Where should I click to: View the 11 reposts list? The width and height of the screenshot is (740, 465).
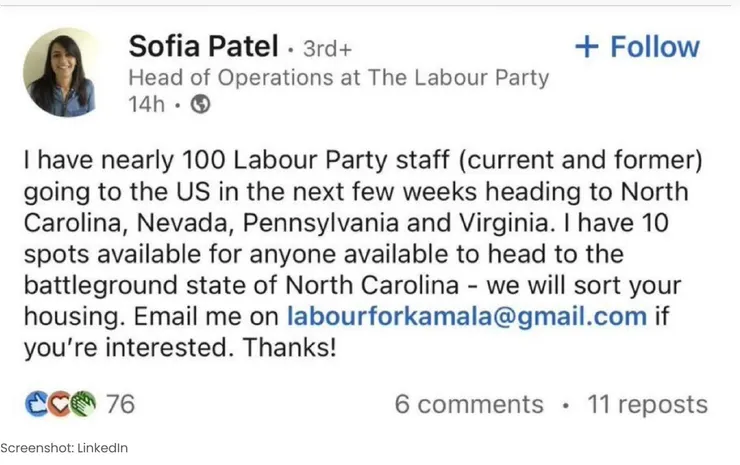(x=647, y=404)
